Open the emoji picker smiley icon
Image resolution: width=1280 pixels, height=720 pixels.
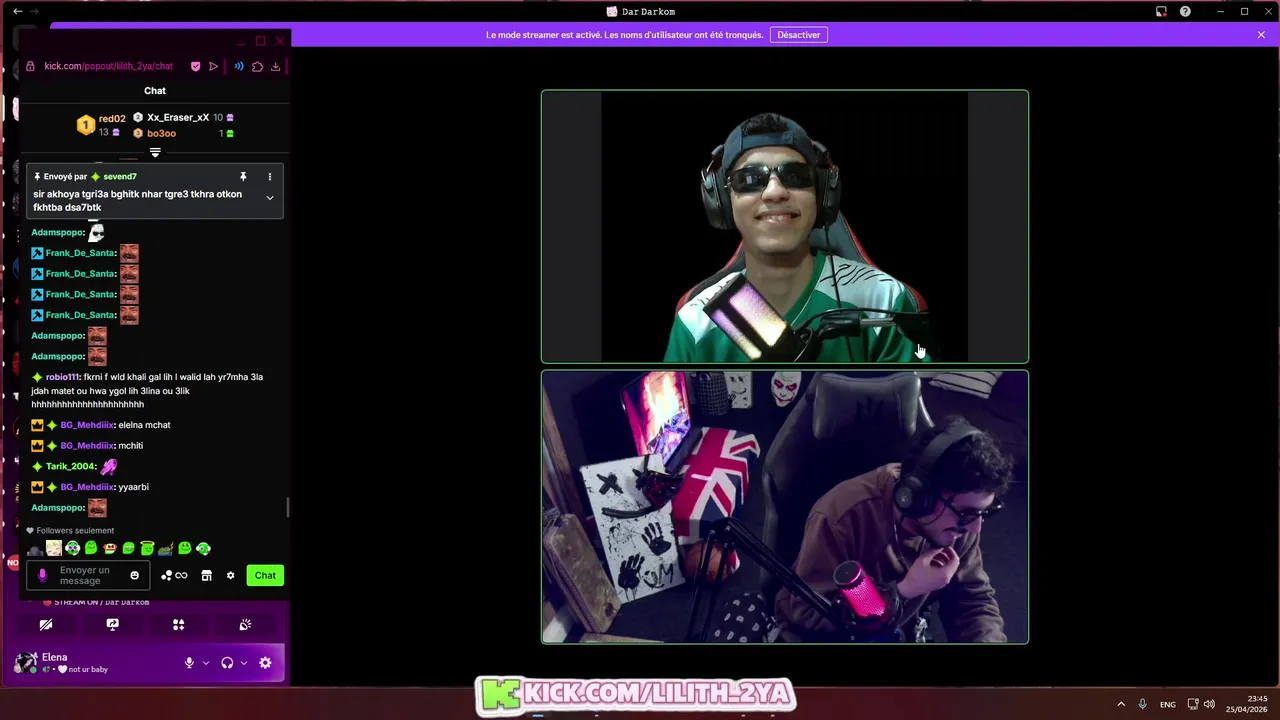click(135, 575)
